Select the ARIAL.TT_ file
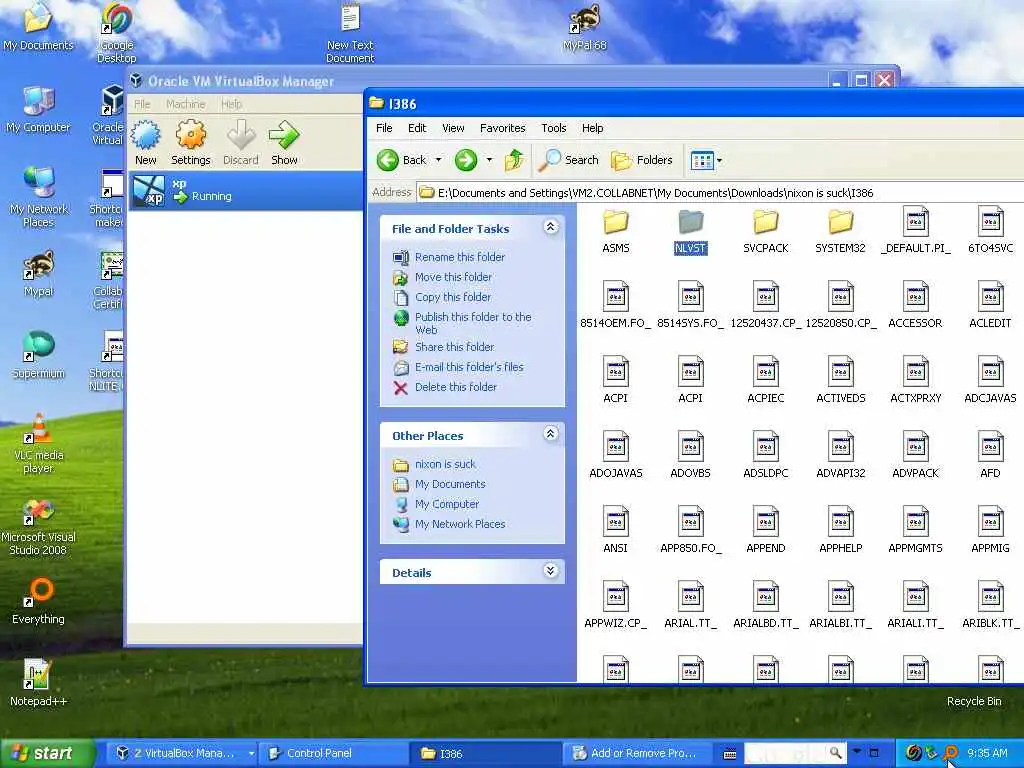 tap(690, 607)
